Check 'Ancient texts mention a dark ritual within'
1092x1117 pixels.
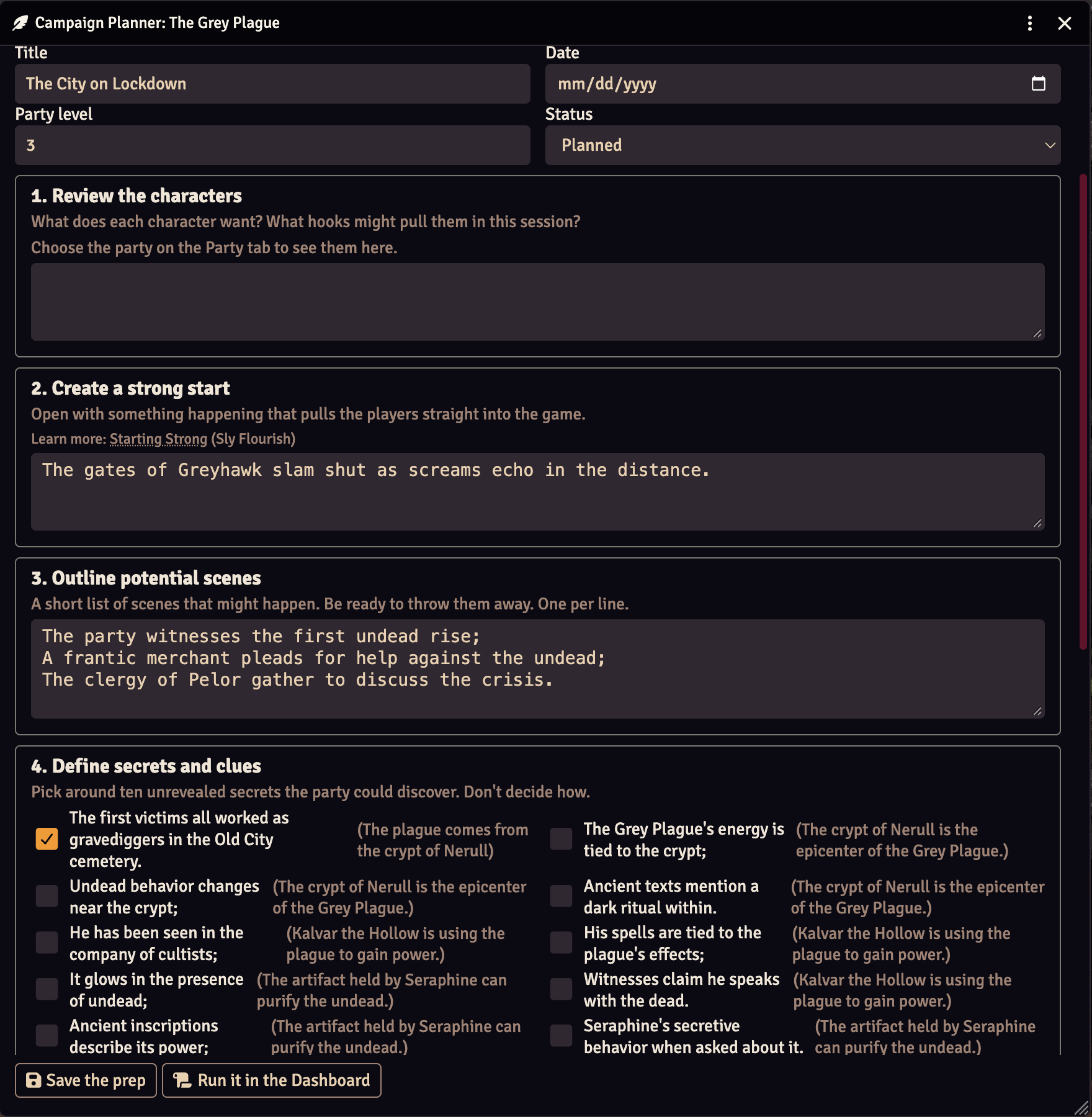point(561,896)
